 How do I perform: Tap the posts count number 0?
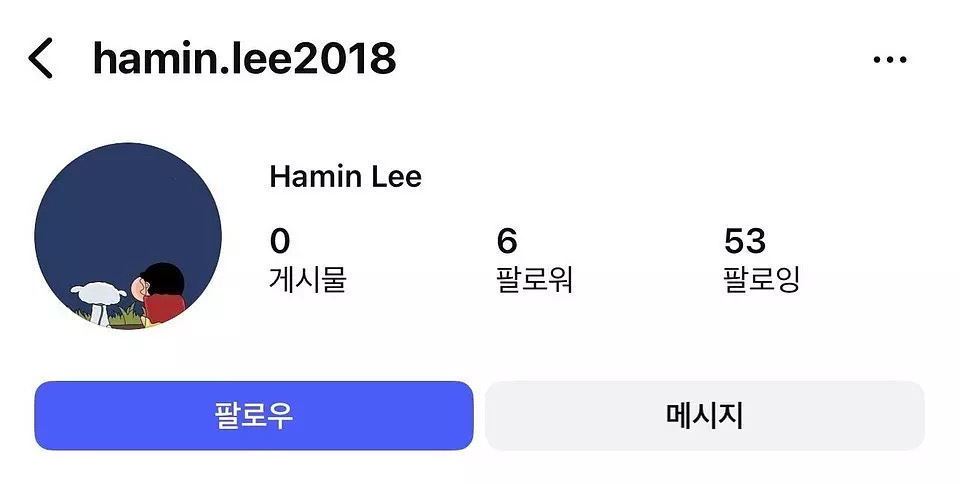(280, 241)
